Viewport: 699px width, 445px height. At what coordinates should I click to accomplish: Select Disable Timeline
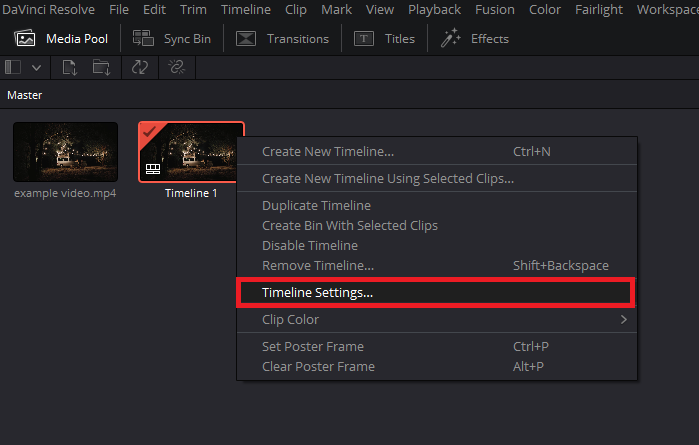(x=437, y=246)
